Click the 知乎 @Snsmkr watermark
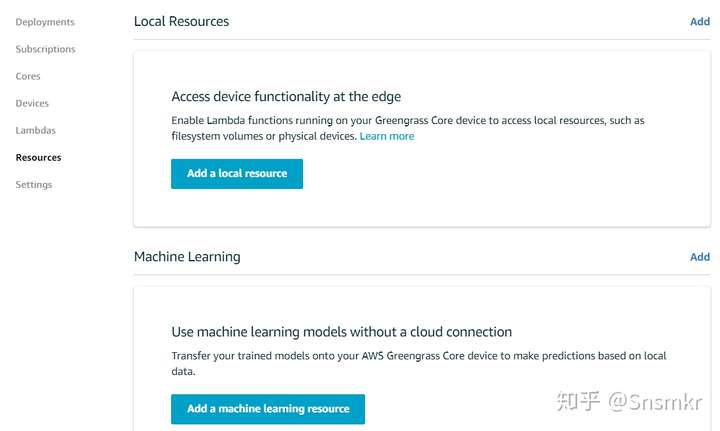720x431 pixels. [x=631, y=402]
